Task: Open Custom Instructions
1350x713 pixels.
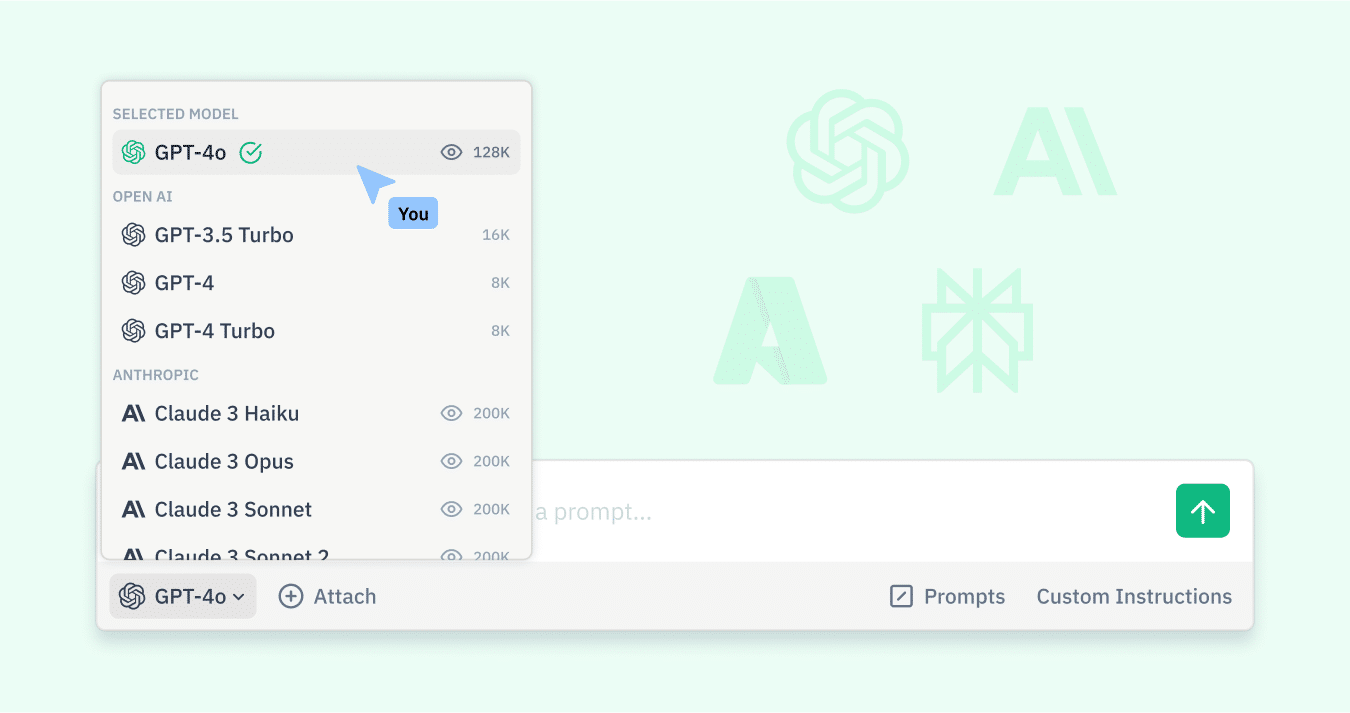Action: point(1134,596)
